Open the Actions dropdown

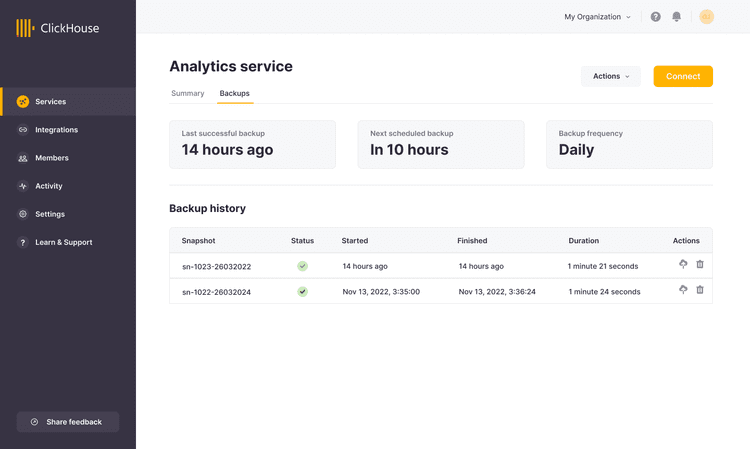[611, 76]
